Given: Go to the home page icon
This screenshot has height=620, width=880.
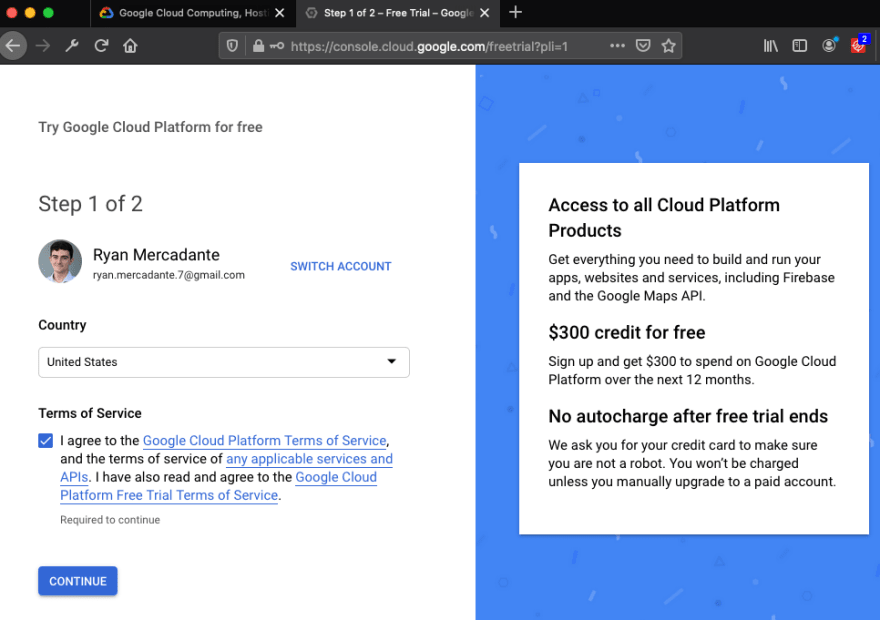Looking at the screenshot, I should (x=130, y=46).
